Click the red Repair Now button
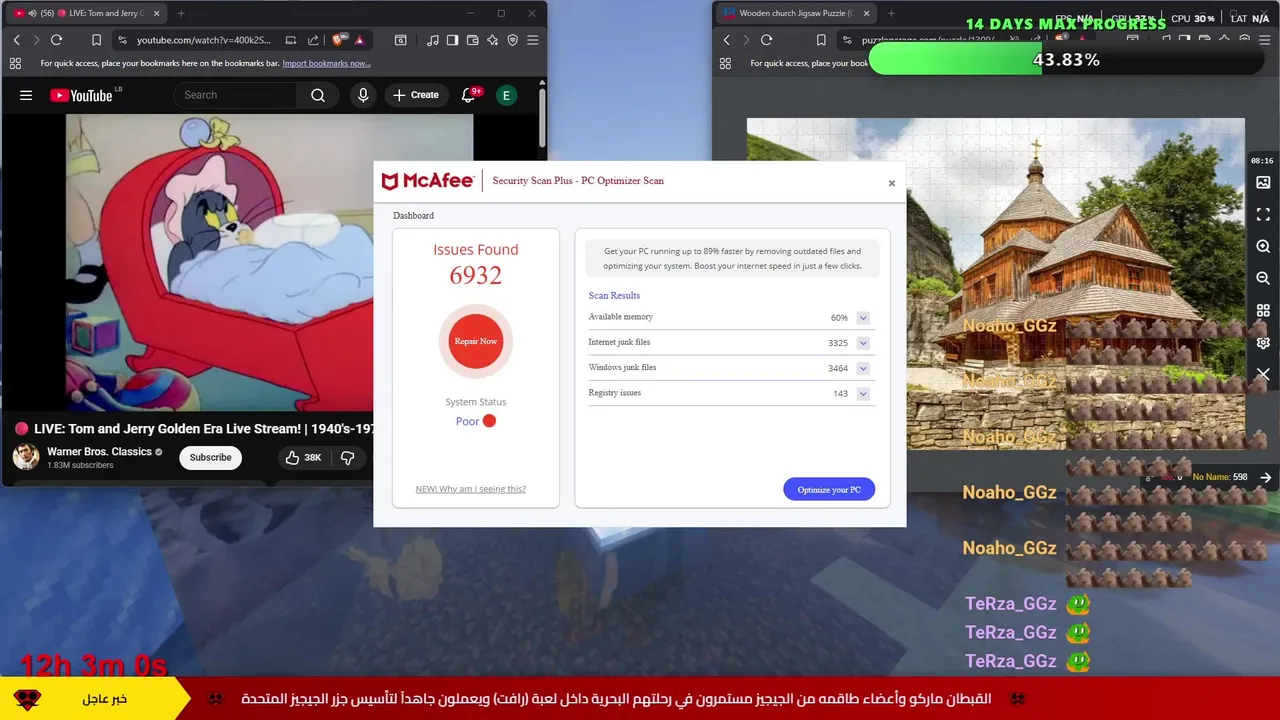Image resolution: width=1280 pixels, height=720 pixels. pos(476,341)
